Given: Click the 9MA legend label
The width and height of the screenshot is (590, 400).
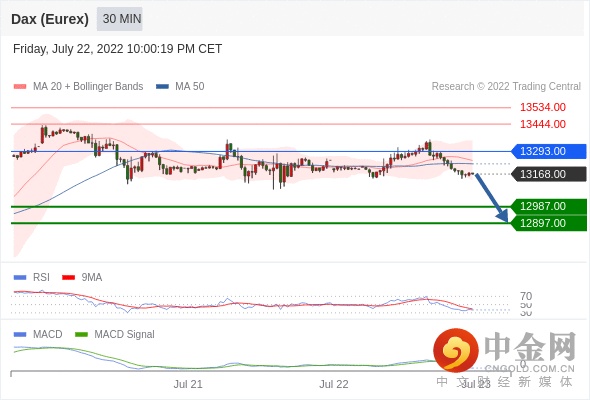Looking at the screenshot, I should click(x=92, y=278).
